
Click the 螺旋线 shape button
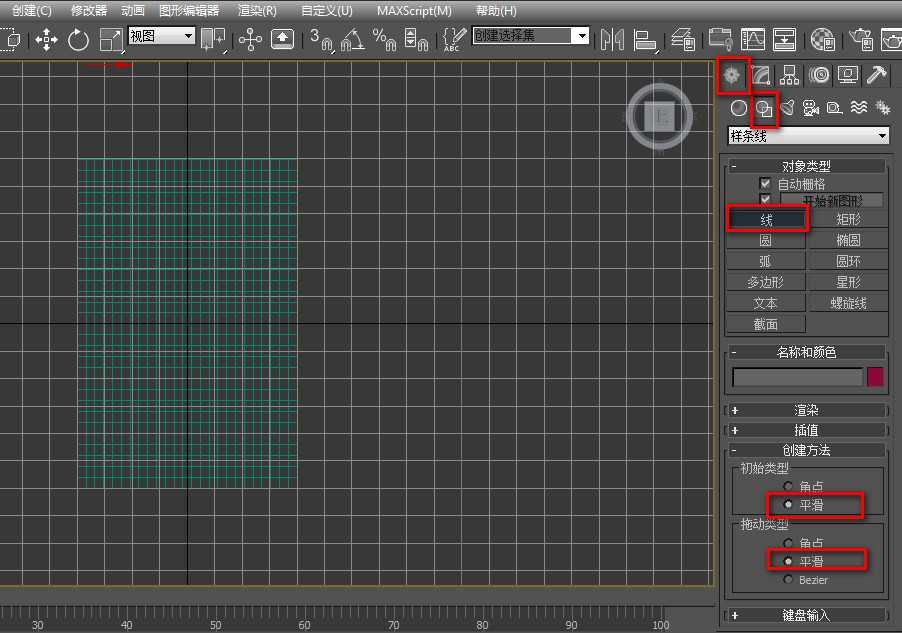pyautogui.click(x=848, y=303)
